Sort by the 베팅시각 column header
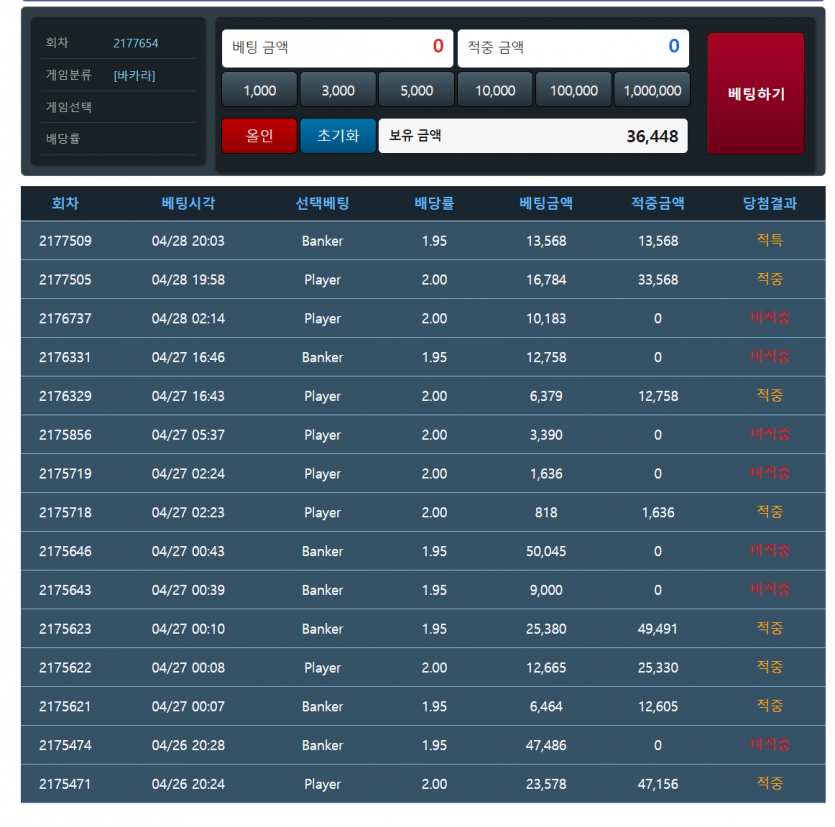This screenshot has height=827, width=835. click(x=188, y=203)
